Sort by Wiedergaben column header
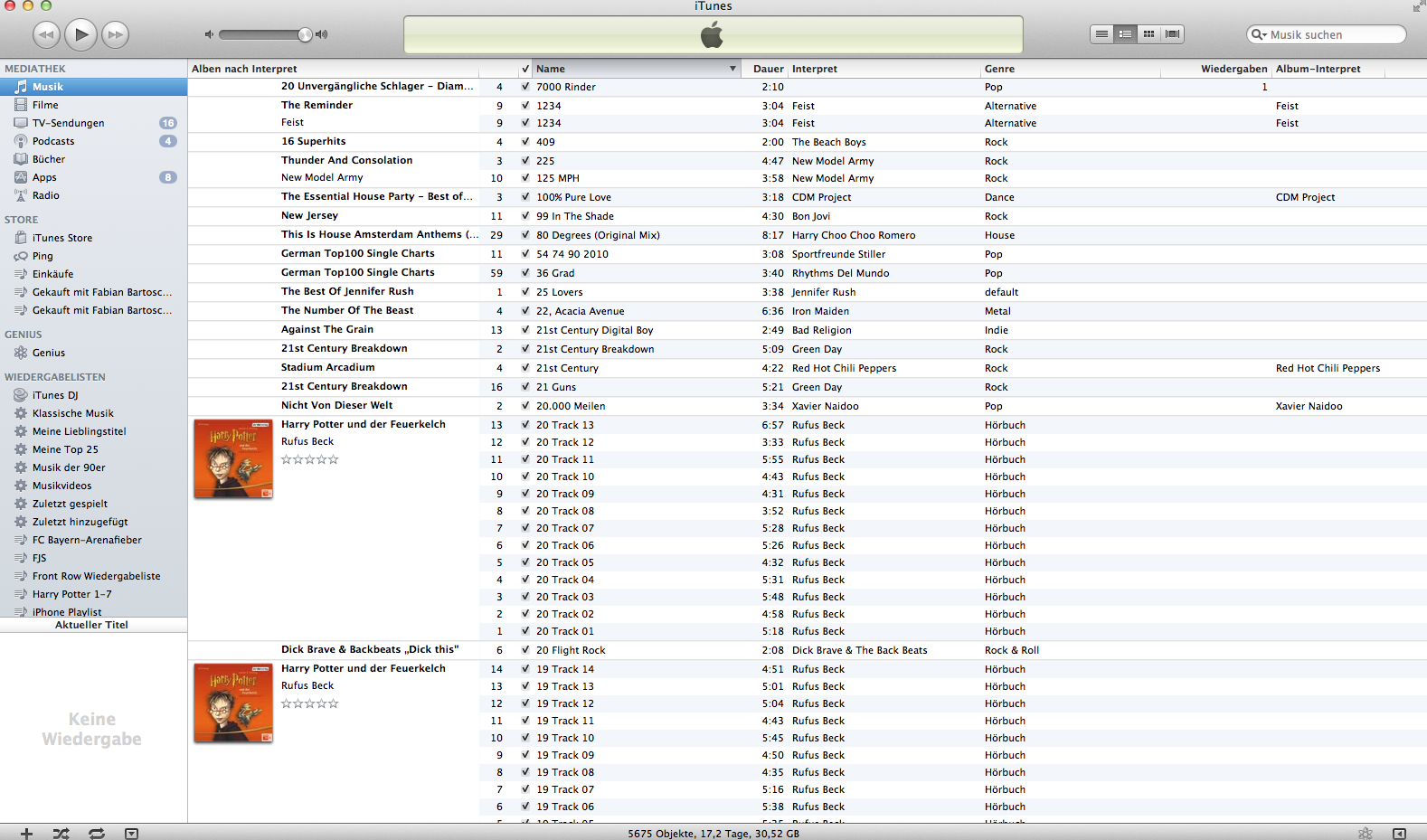Image resolution: width=1427 pixels, height=840 pixels. [x=1216, y=69]
